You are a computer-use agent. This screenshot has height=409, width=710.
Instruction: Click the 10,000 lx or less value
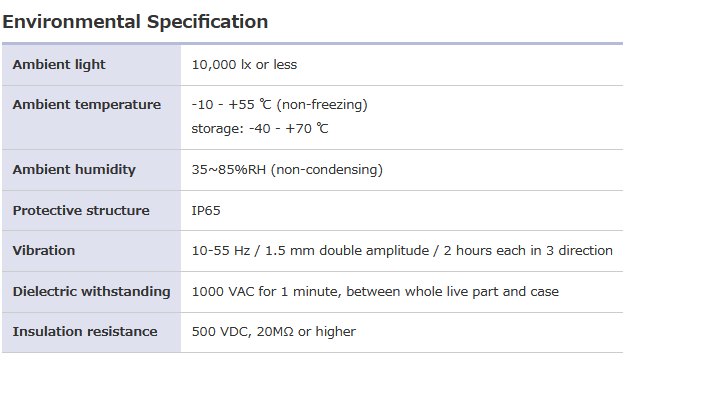244,65
